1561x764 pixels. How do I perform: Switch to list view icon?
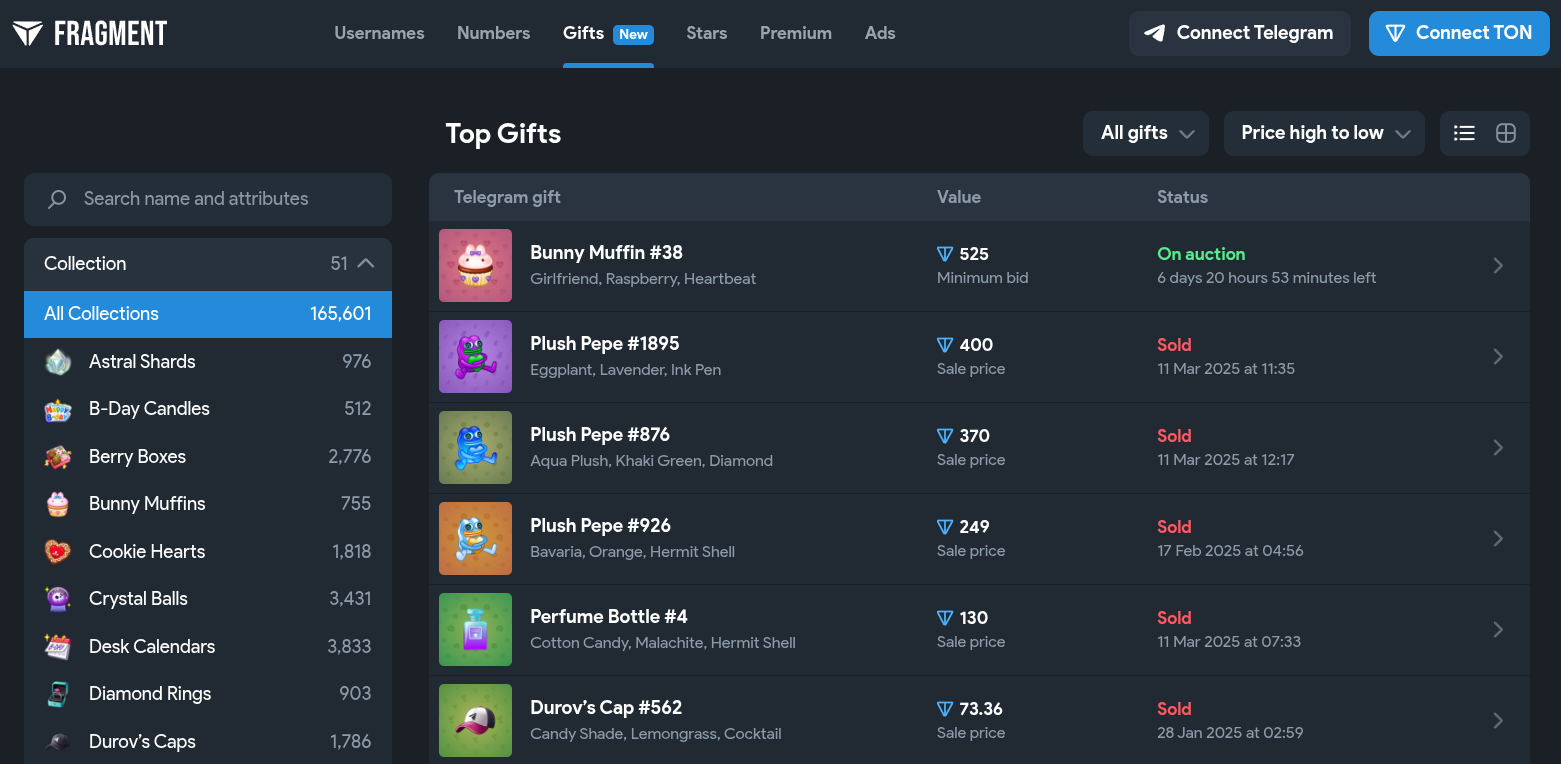(x=1464, y=133)
